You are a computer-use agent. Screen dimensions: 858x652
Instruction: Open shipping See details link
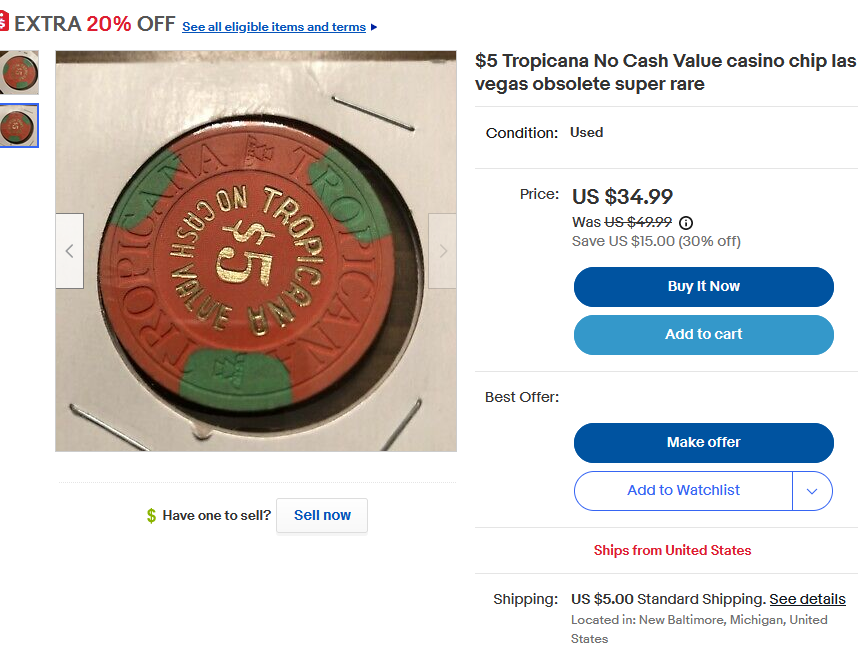tap(807, 599)
